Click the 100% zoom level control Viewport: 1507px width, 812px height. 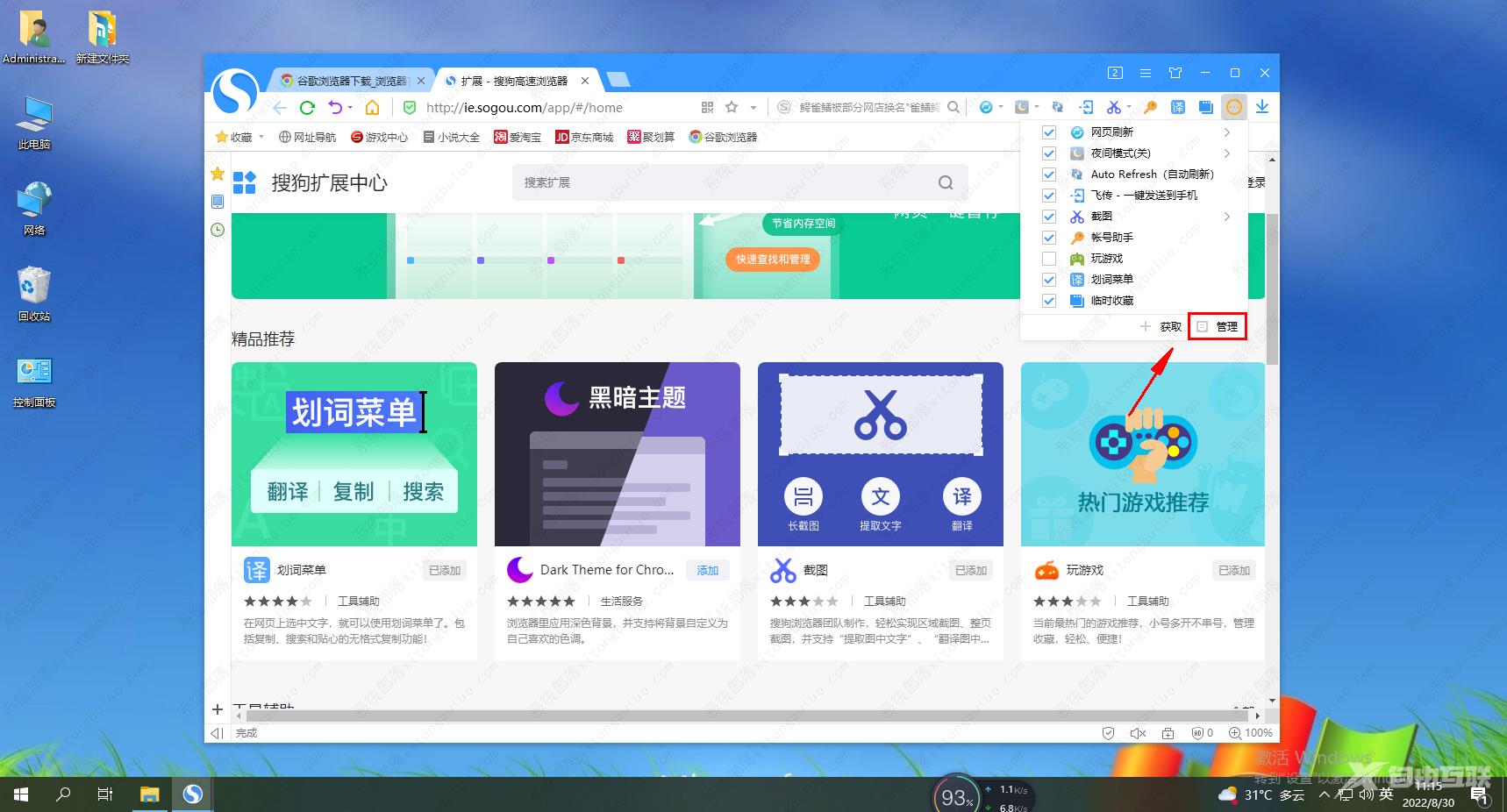(1250, 733)
